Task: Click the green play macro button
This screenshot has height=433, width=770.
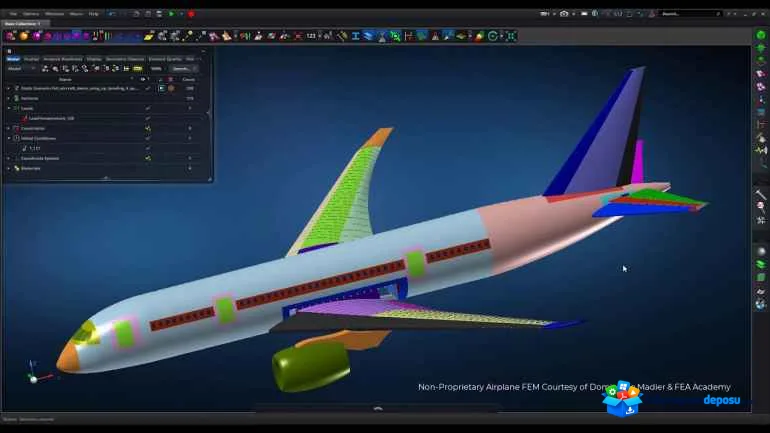Action: coord(171,14)
